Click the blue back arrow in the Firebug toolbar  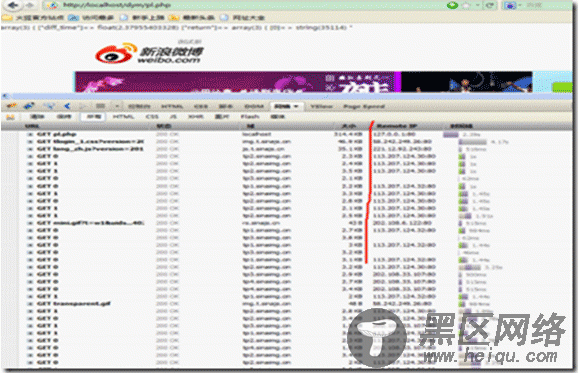pyautogui.click(x=67, y=106)
